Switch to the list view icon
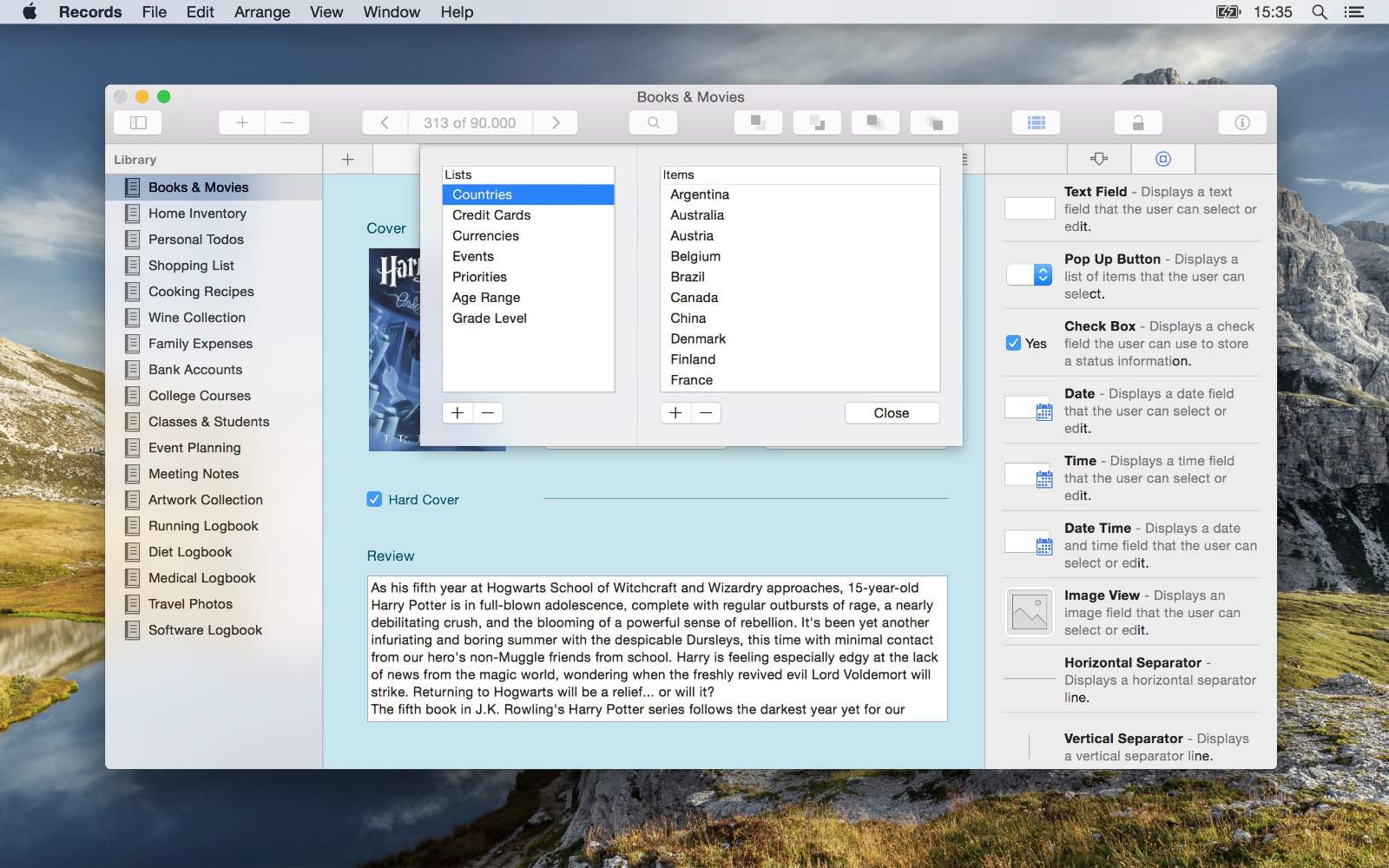The image size is (1389, 868). point(1036,122)
